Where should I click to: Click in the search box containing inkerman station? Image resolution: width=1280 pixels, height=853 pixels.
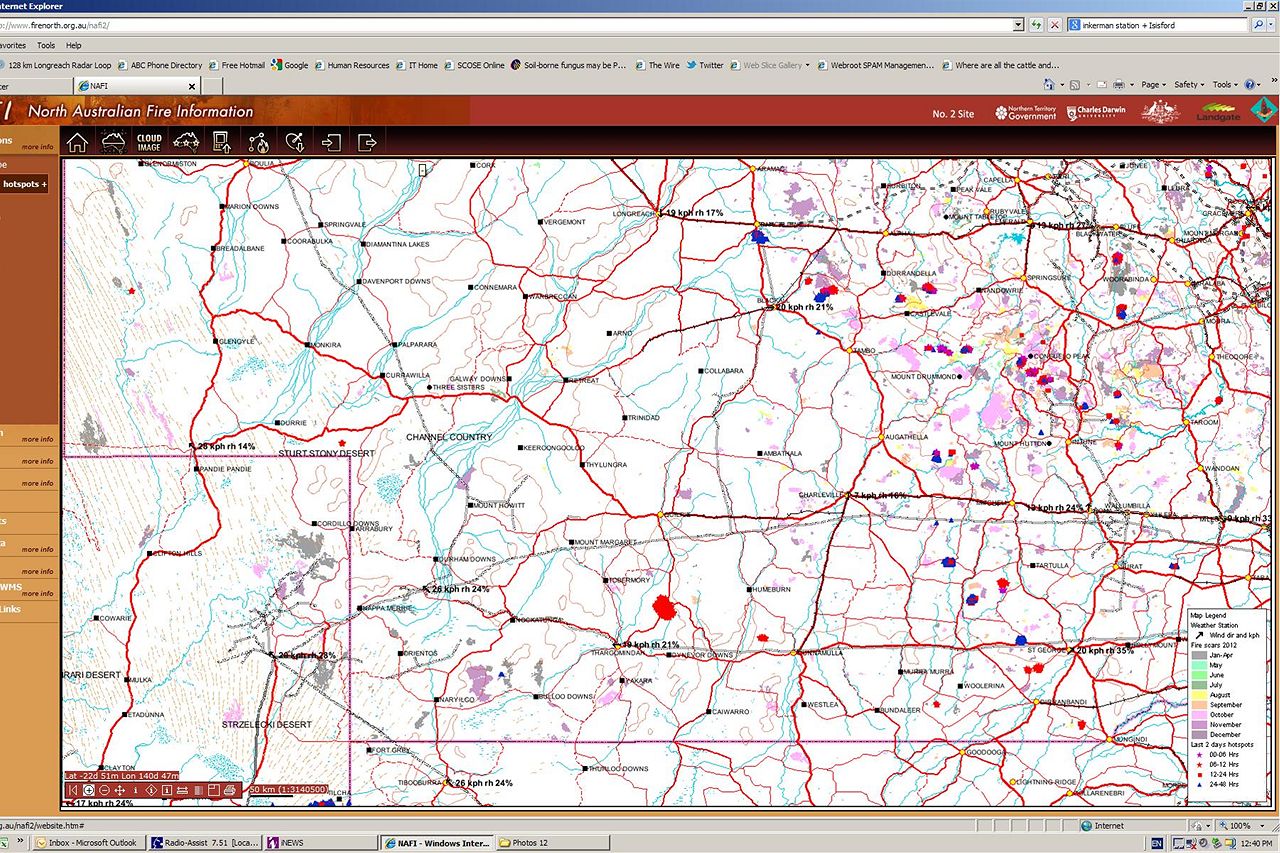coord(1160,25)
